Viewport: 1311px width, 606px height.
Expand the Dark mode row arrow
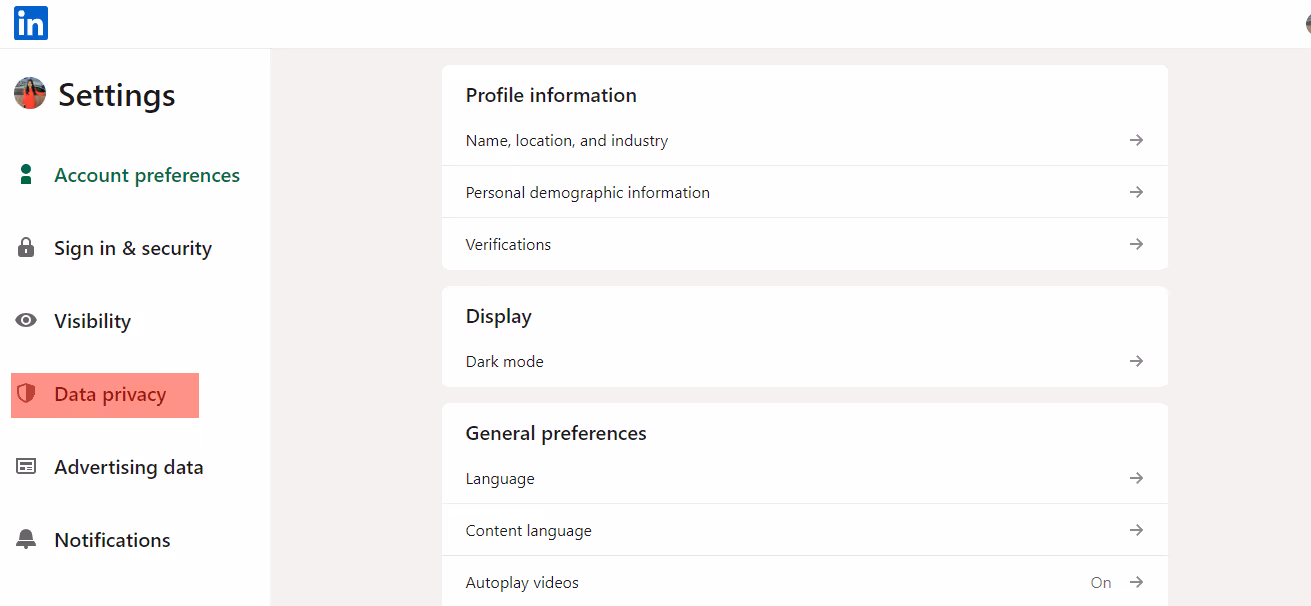tap(1136, 361)
